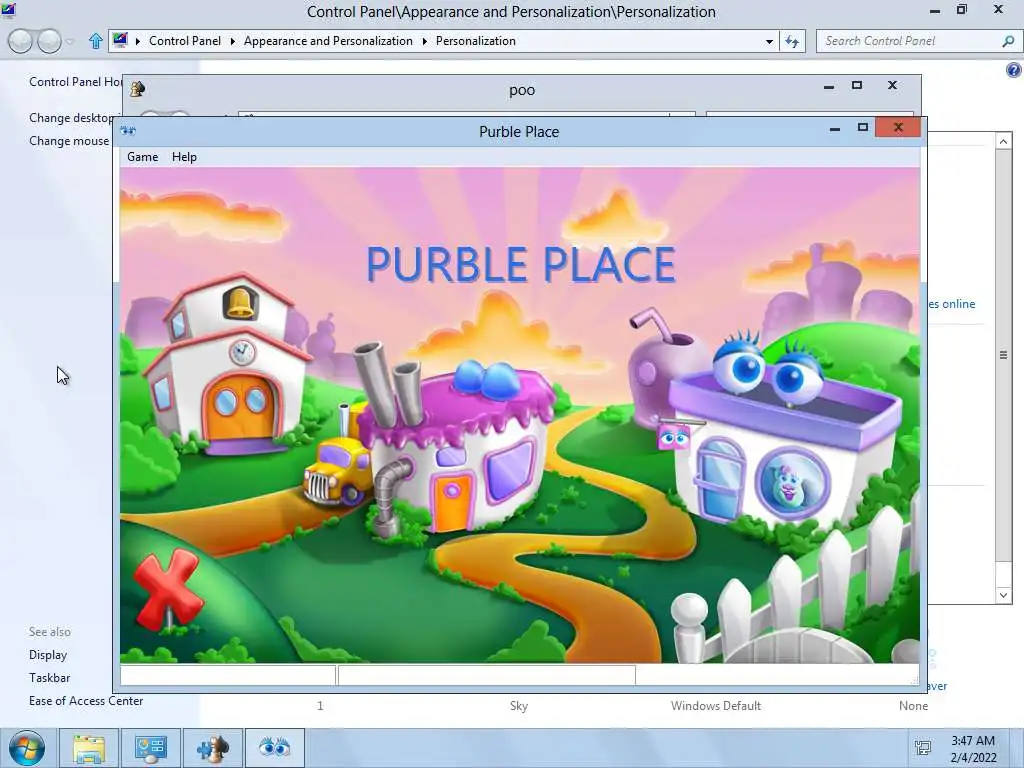Open Control Panel taskbar icon
This screenshot has width=1024, height=768.
(151, 748)
